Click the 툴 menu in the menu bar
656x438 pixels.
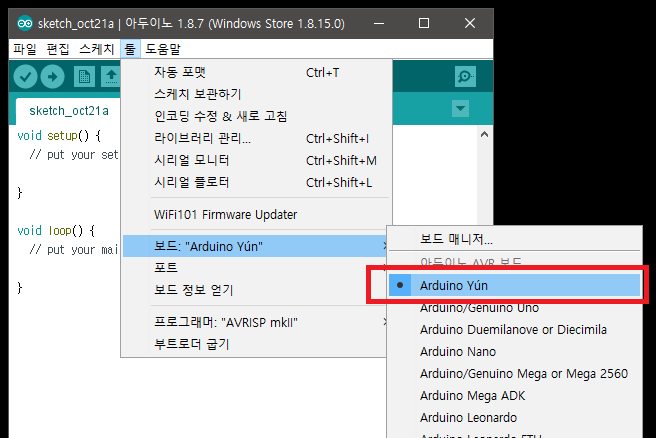130,49
